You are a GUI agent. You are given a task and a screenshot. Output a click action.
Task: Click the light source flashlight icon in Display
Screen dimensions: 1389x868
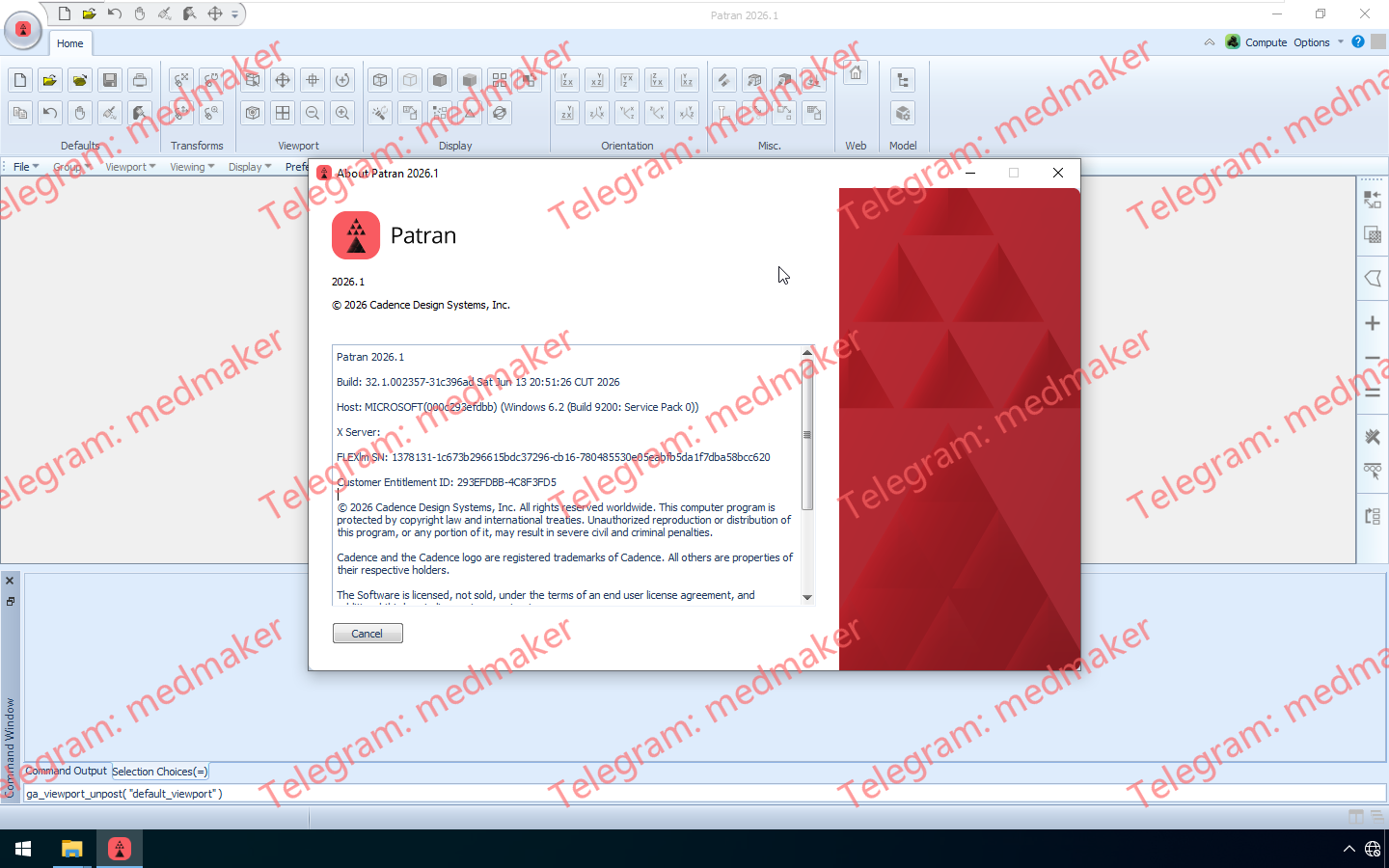(x=380, y=113)
